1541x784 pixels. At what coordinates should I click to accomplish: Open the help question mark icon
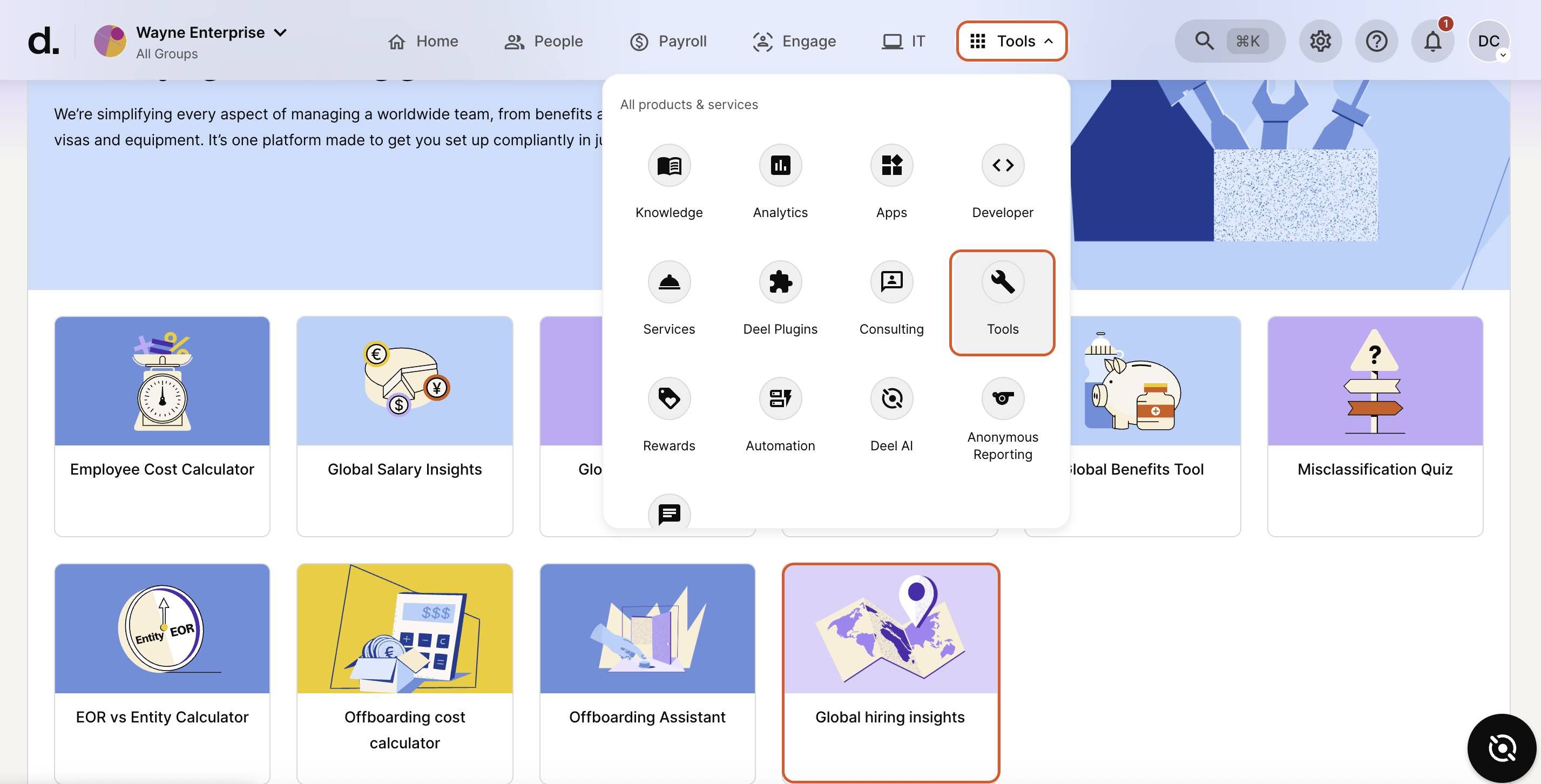pos(1376,41)
